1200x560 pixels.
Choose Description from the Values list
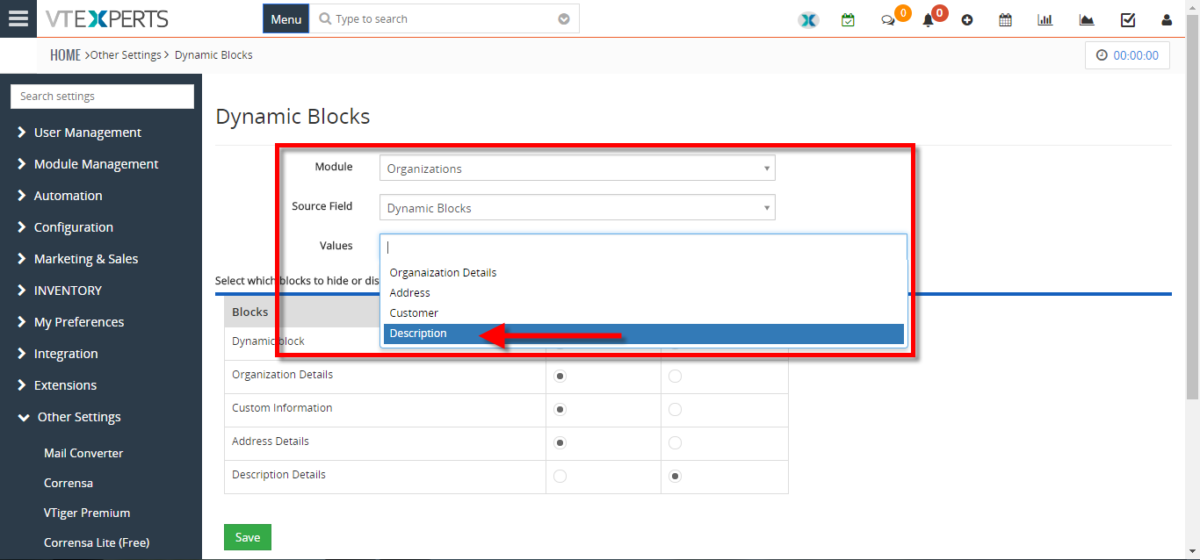click(x=418, y=334)
